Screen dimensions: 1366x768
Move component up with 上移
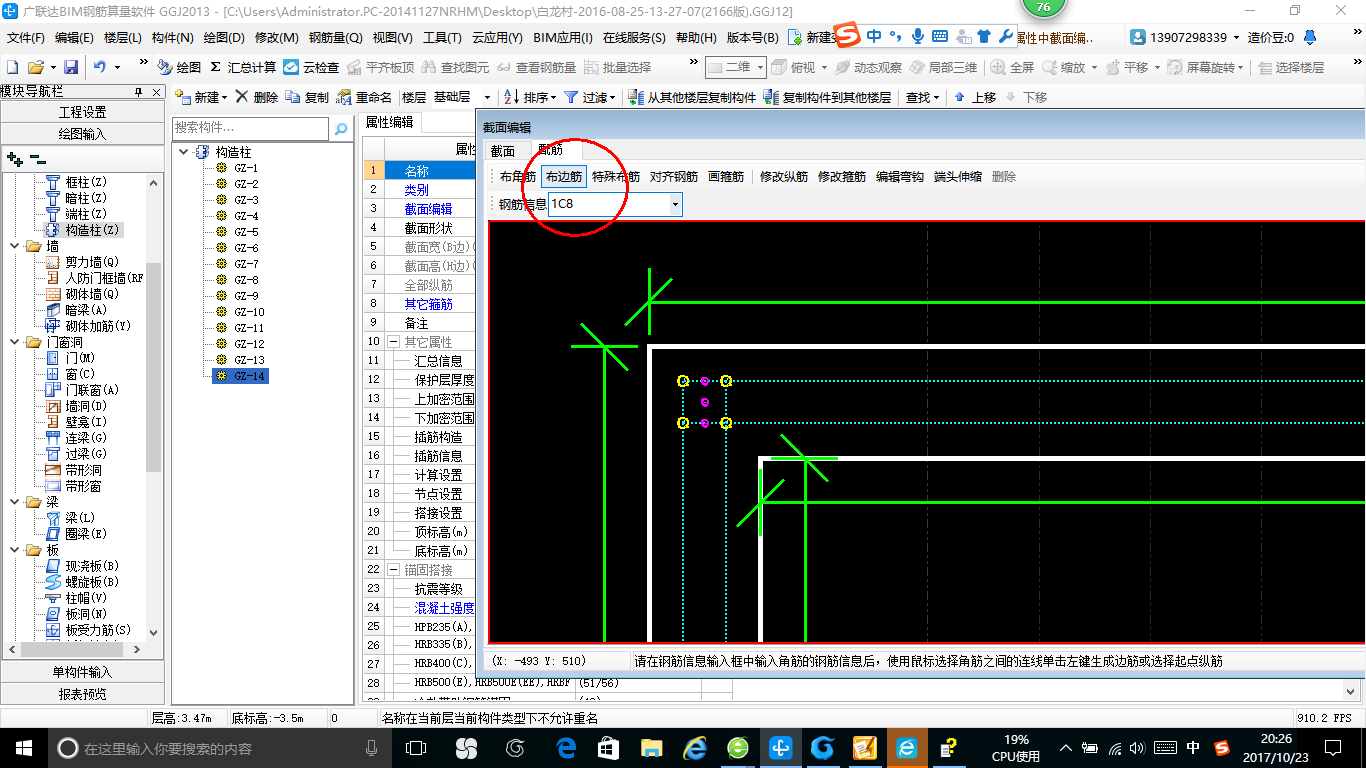tap(975, 97)
